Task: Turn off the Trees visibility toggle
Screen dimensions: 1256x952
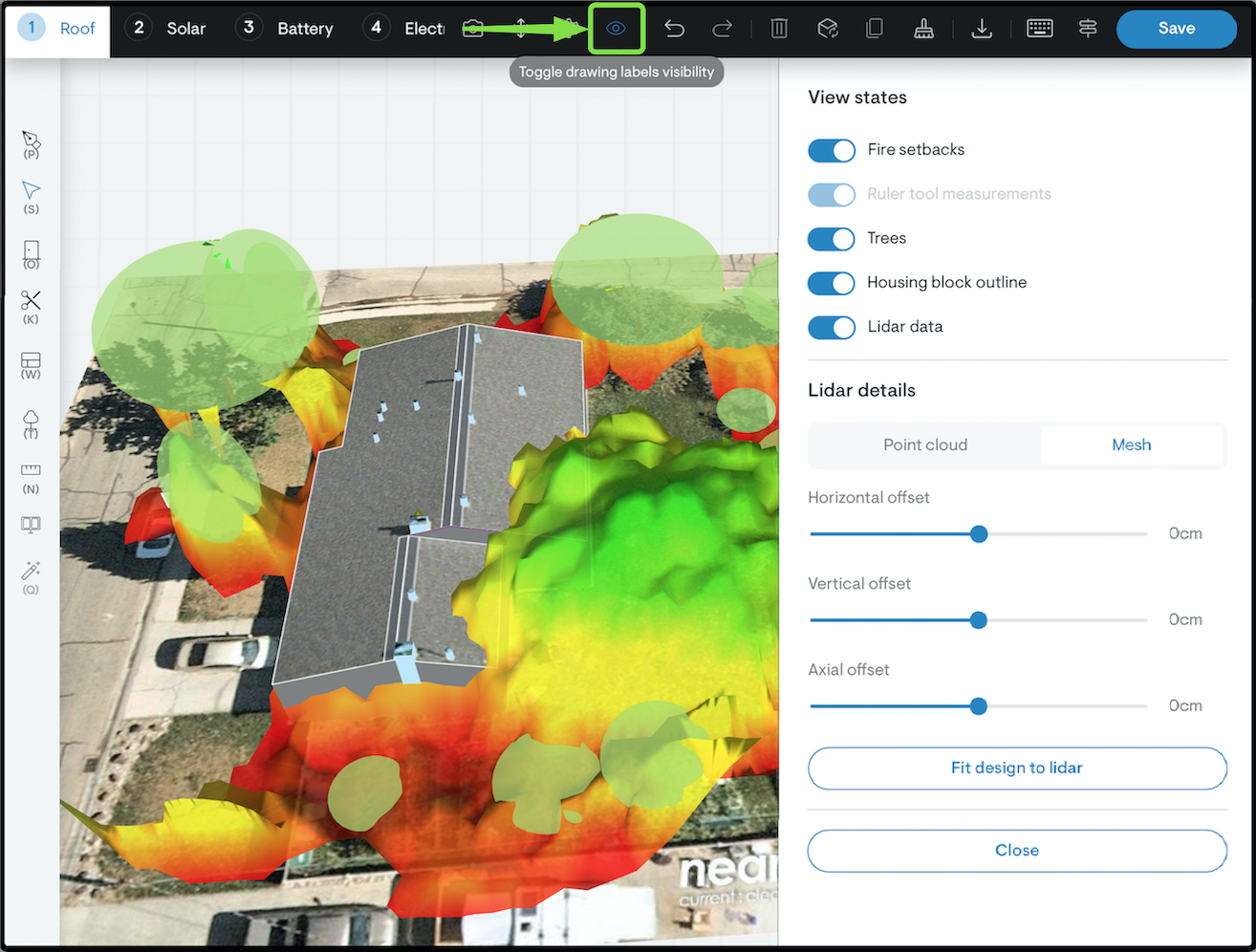Action: pyautogui.click(x=831, y=239)
